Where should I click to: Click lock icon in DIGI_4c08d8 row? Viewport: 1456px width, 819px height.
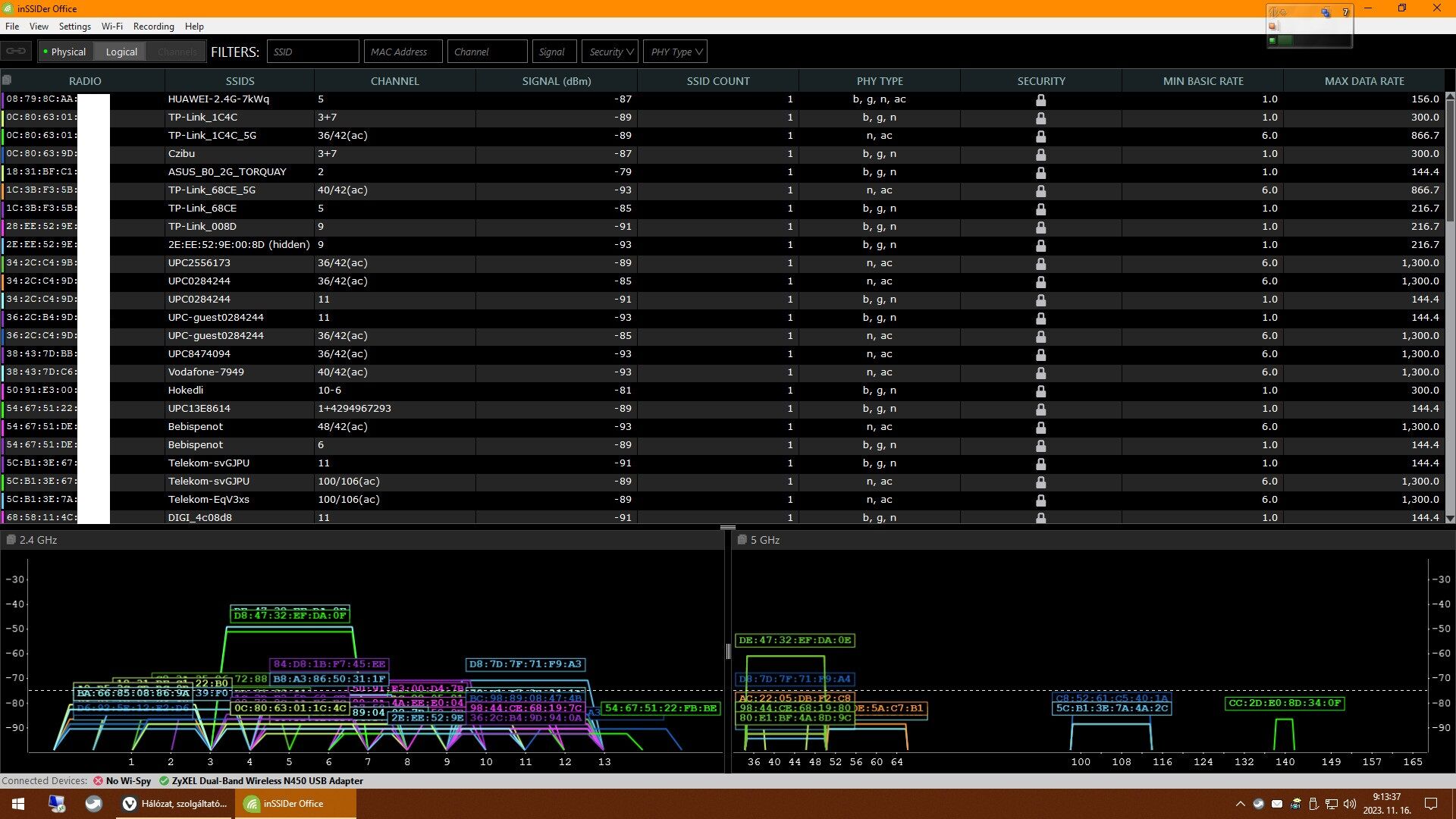click(x=1040, y=517)
